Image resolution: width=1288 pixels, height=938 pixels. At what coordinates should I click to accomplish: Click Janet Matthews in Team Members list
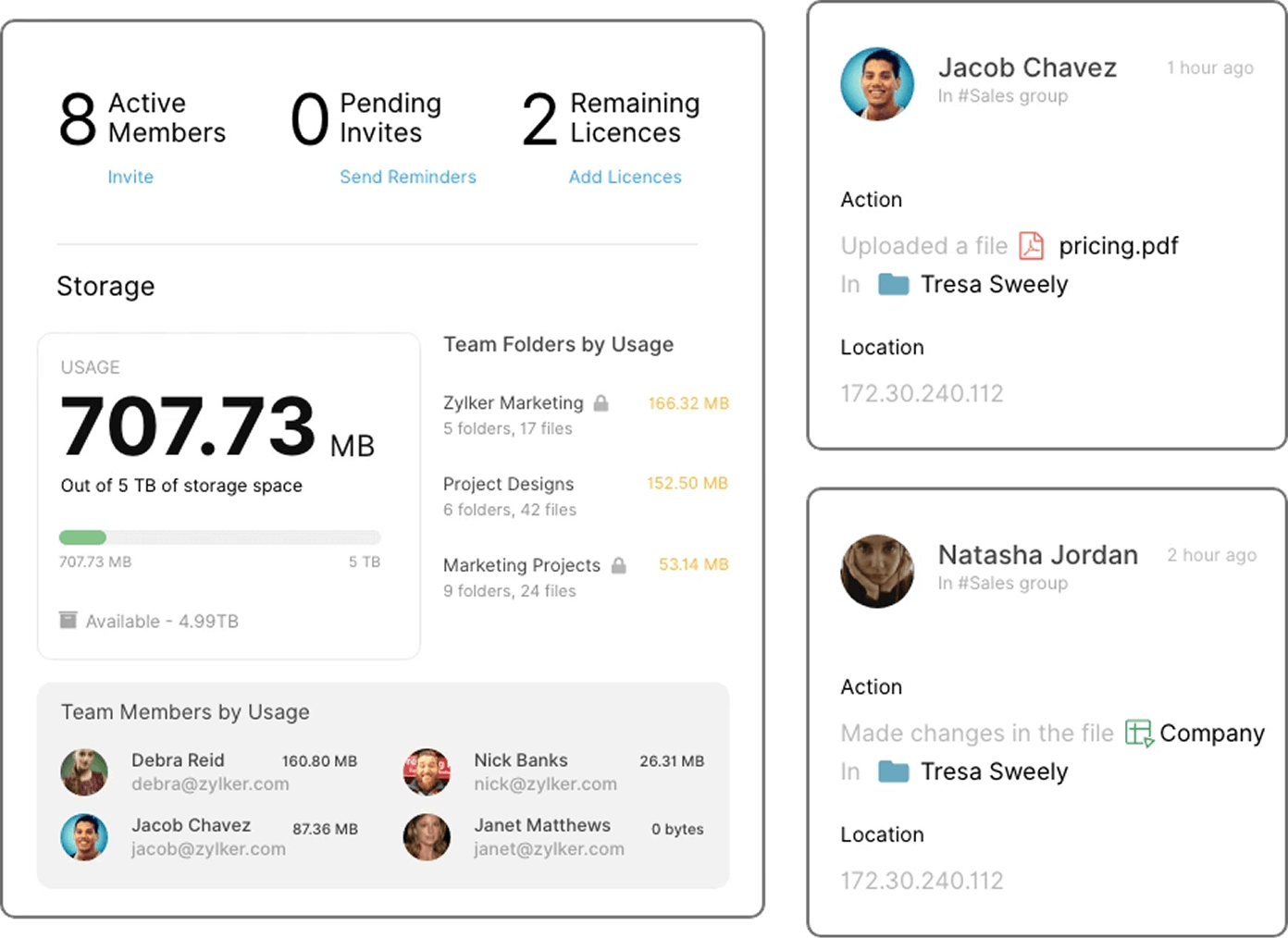click(x=542, y=825)
